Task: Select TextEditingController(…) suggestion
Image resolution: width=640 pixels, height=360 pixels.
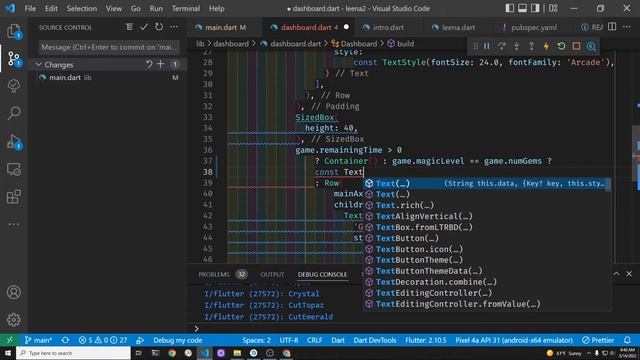Action: pyautogui.click(x=487, y=293)
